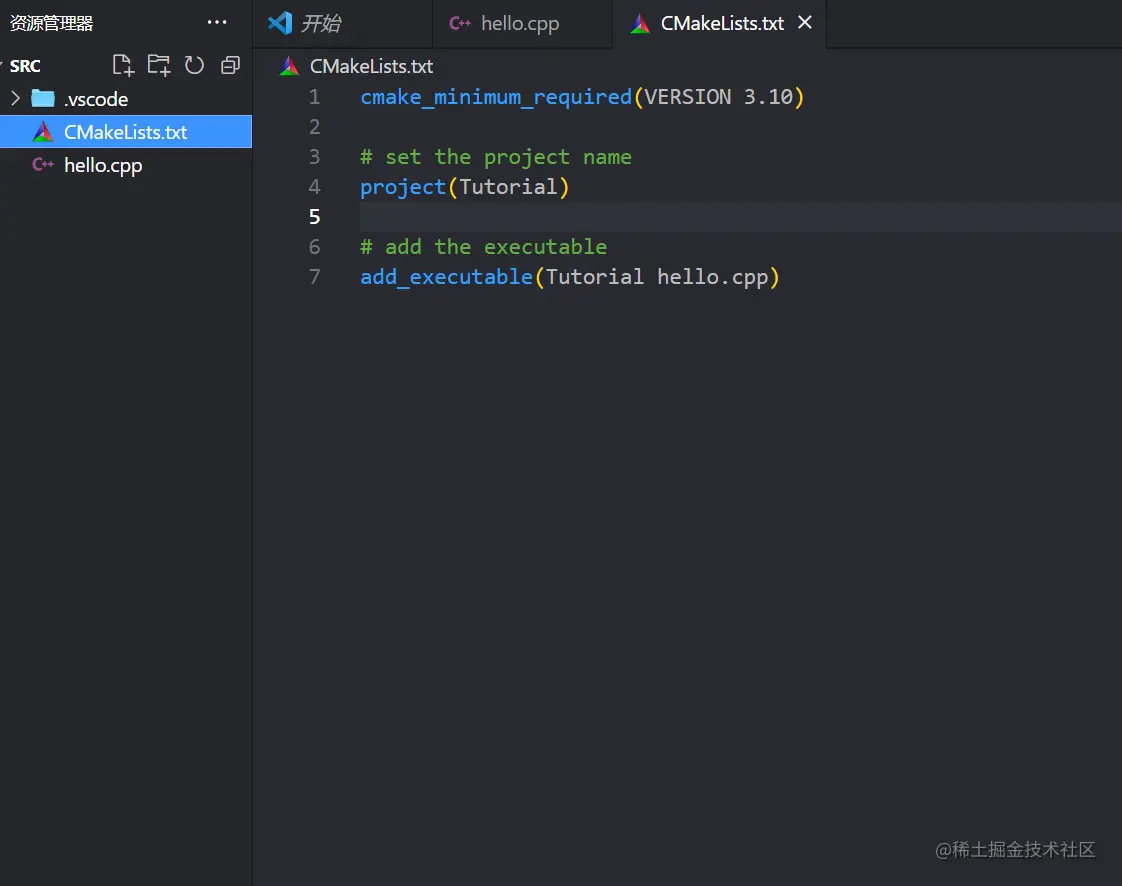Refresh the explorer file tree
Viewport: 1122px width, 886px height.
[x=194, y=65]
